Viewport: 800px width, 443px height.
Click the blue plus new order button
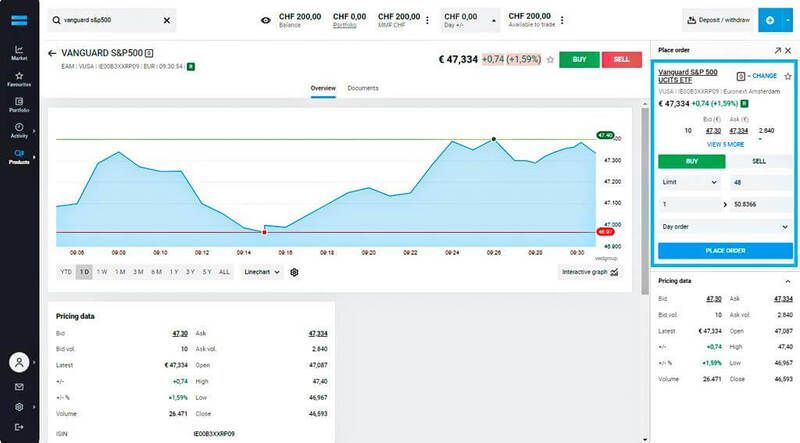click(x=769, y=20)
